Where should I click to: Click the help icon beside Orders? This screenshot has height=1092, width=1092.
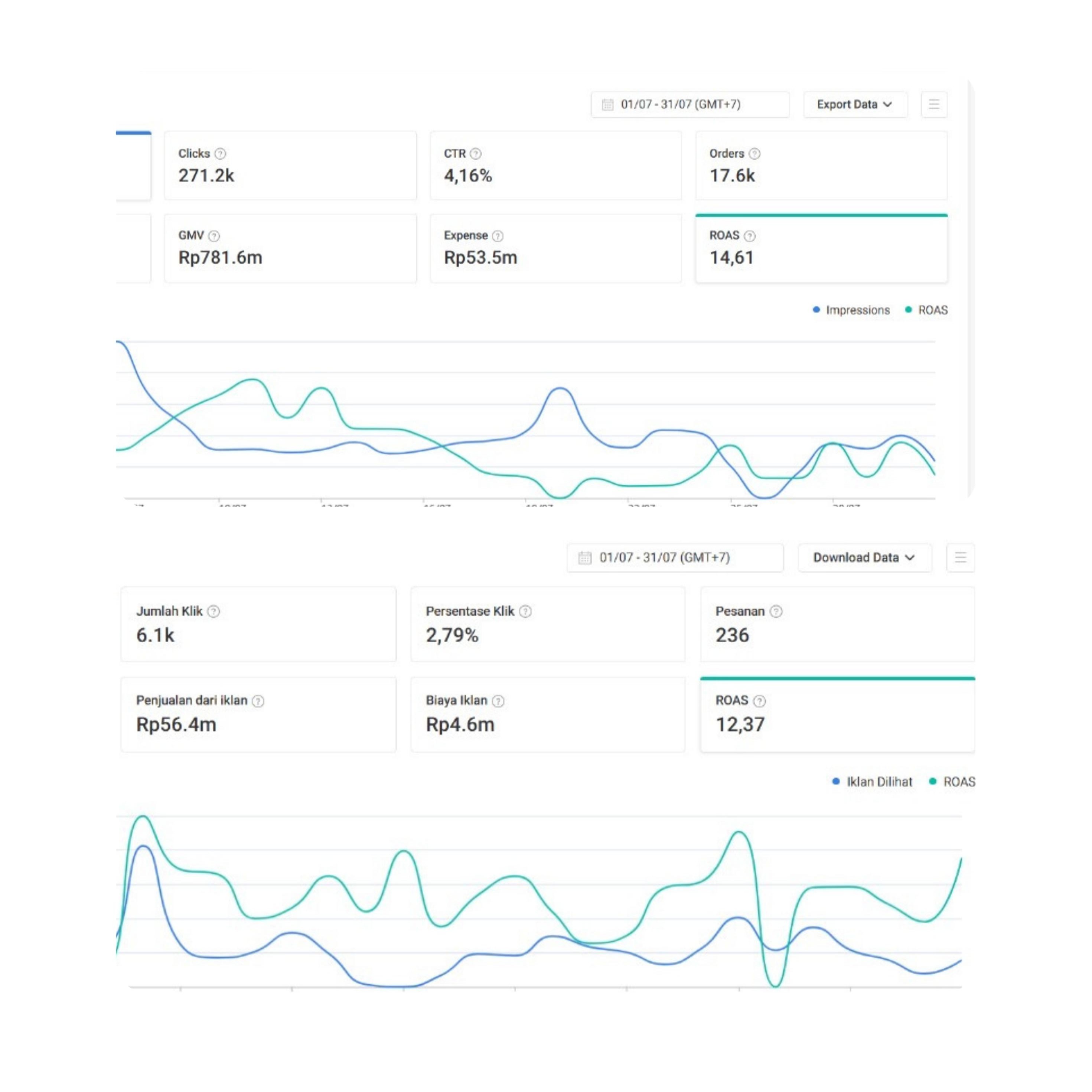click(x=754, y=154)
